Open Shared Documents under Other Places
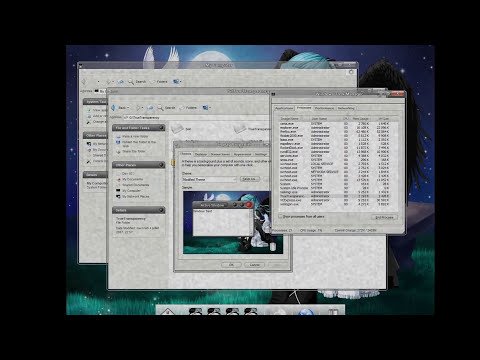480x360 pixels. [x=133, y=185]
